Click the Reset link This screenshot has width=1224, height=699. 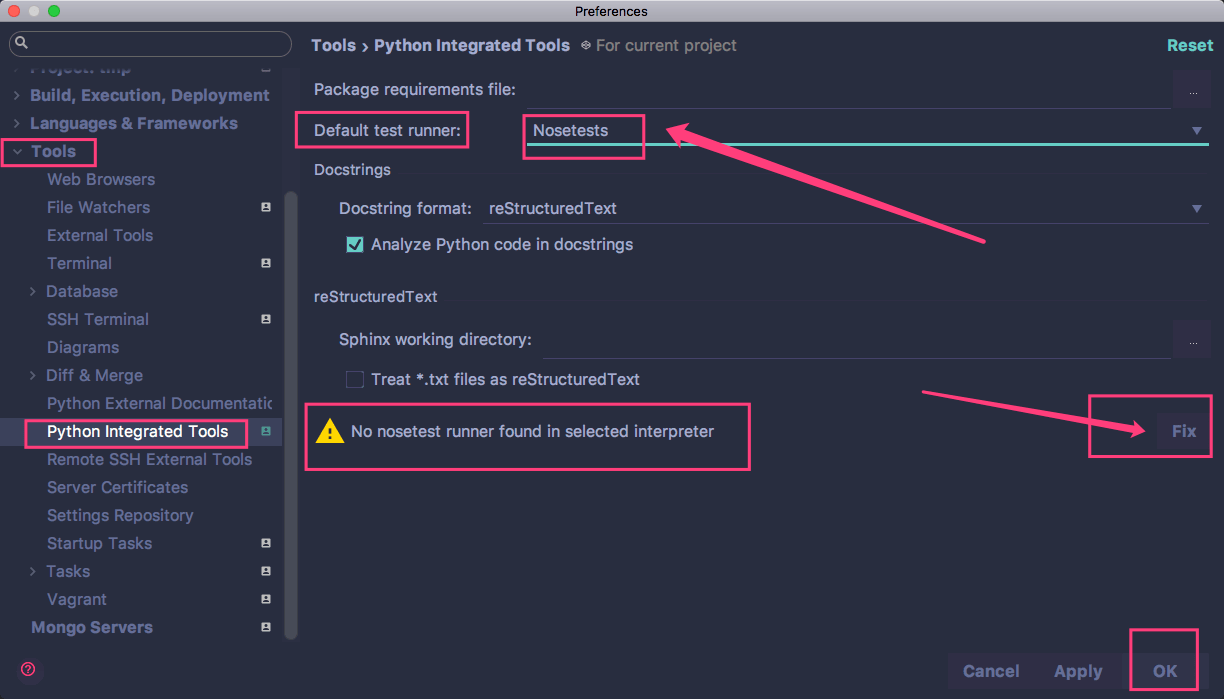pyautogui.click(x=1189, y=45)
